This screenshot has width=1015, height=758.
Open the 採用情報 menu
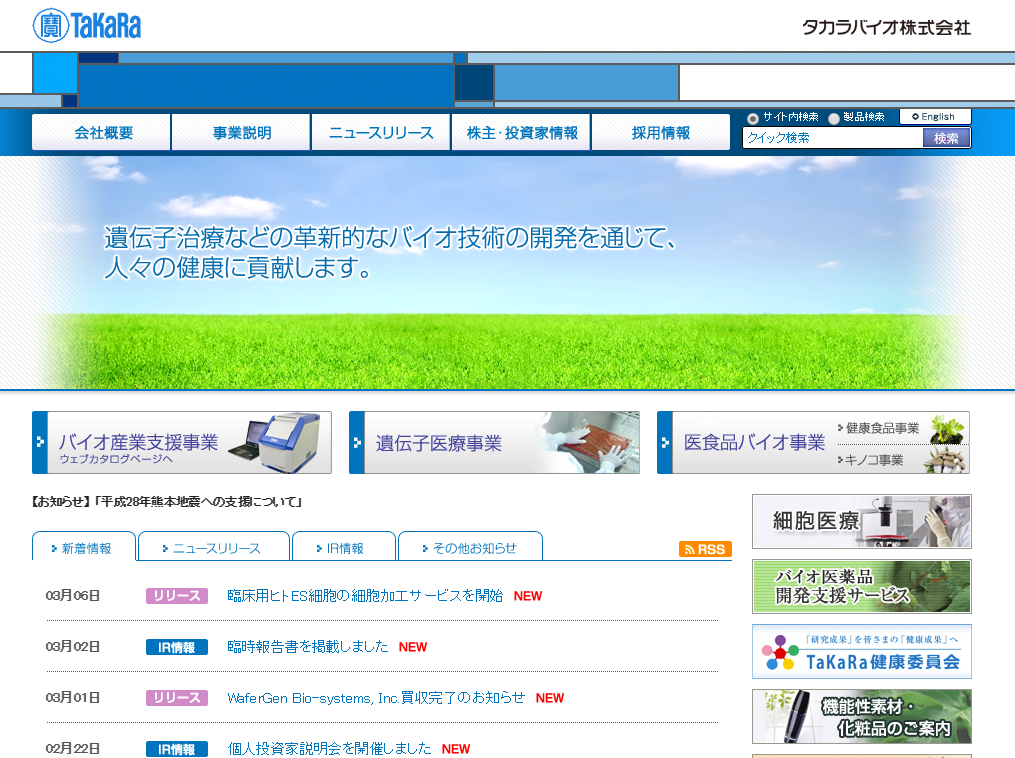(661, 133)
